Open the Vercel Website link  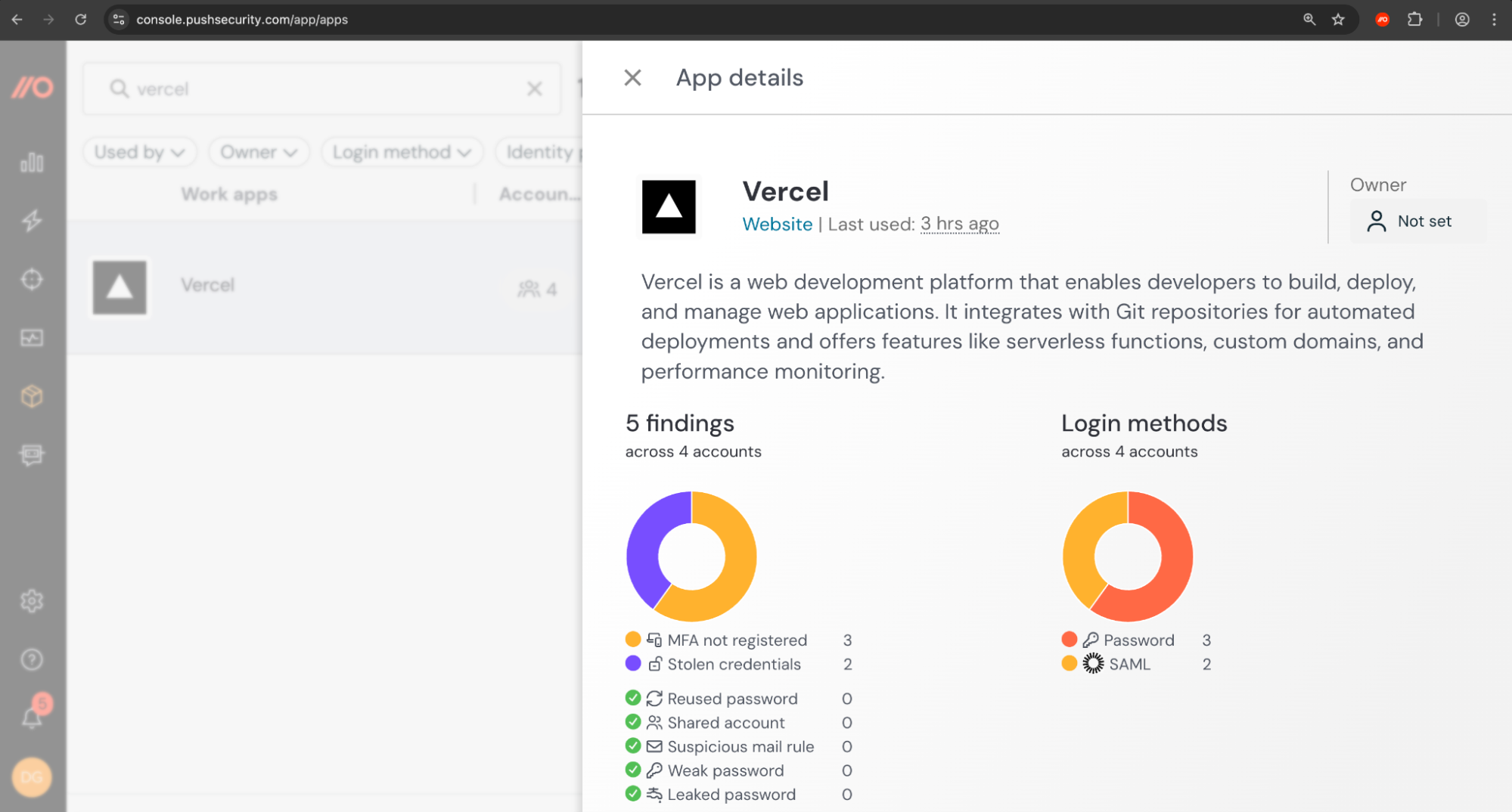[778, 224]
